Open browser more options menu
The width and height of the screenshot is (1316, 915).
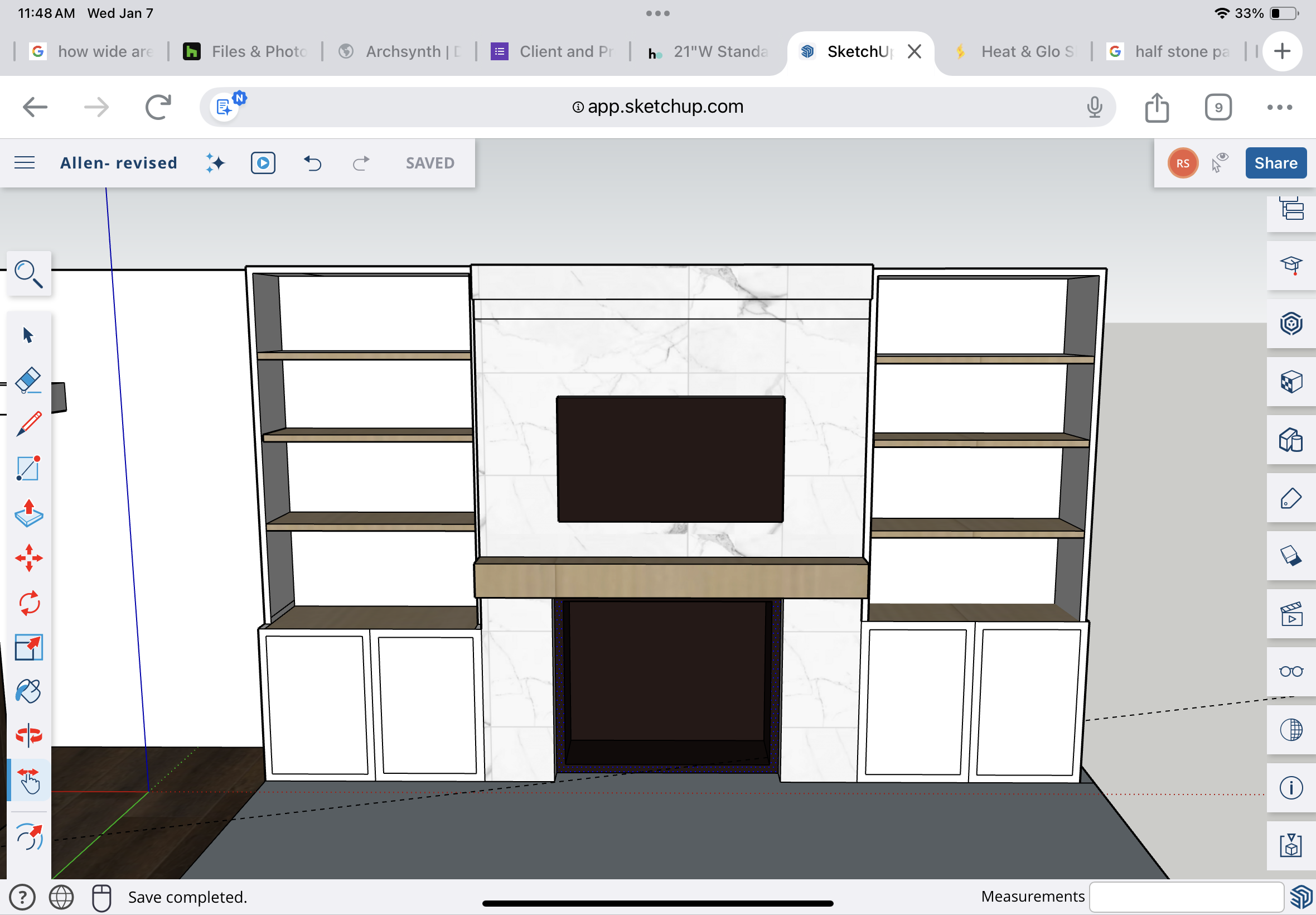pyautogui.click(x=1279, y=107)
